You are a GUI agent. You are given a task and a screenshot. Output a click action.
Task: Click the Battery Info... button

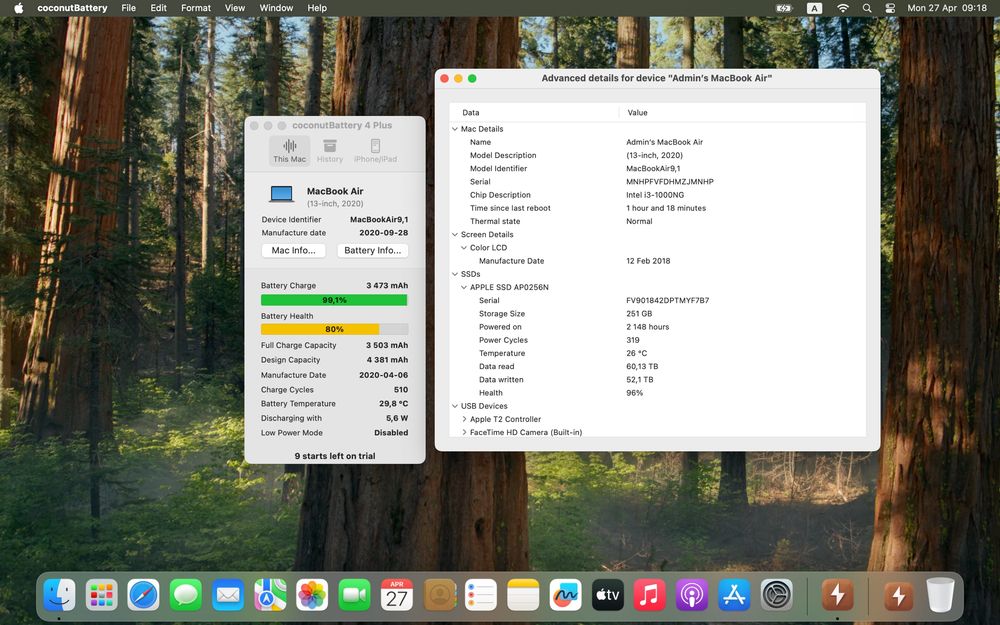coord(372,251)
